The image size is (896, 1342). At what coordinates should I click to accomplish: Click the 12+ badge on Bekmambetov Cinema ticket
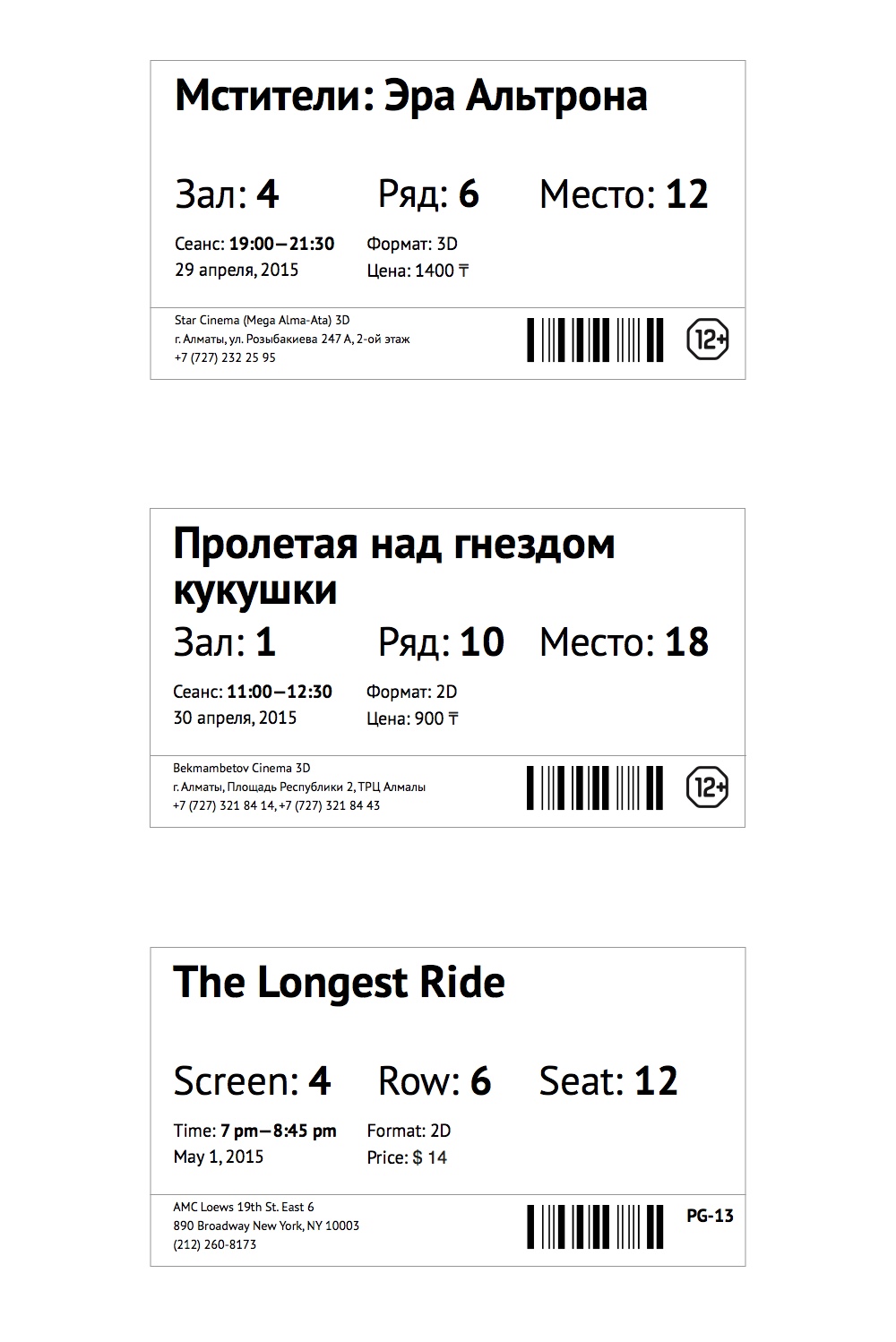coord(707,787)
